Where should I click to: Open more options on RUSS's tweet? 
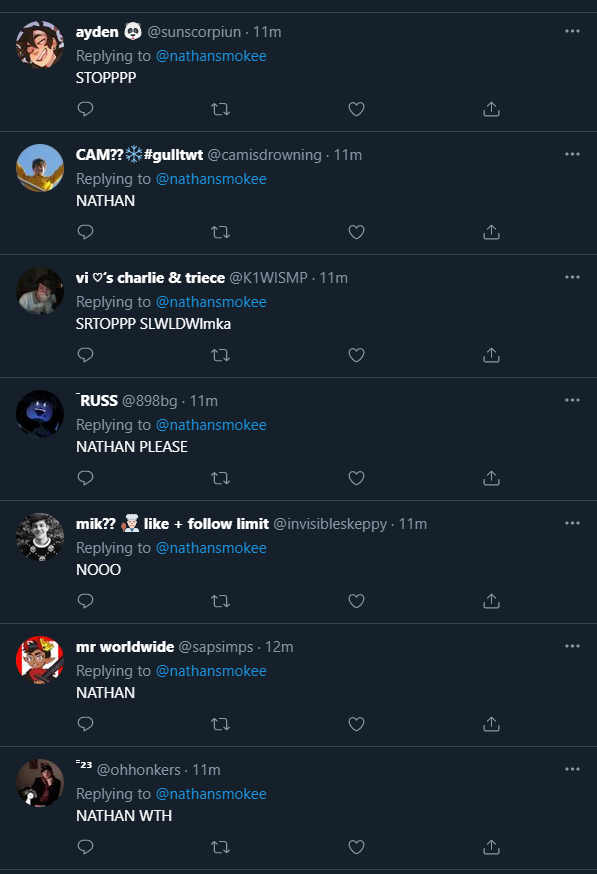pyautogui.click(x=572, y=400)
